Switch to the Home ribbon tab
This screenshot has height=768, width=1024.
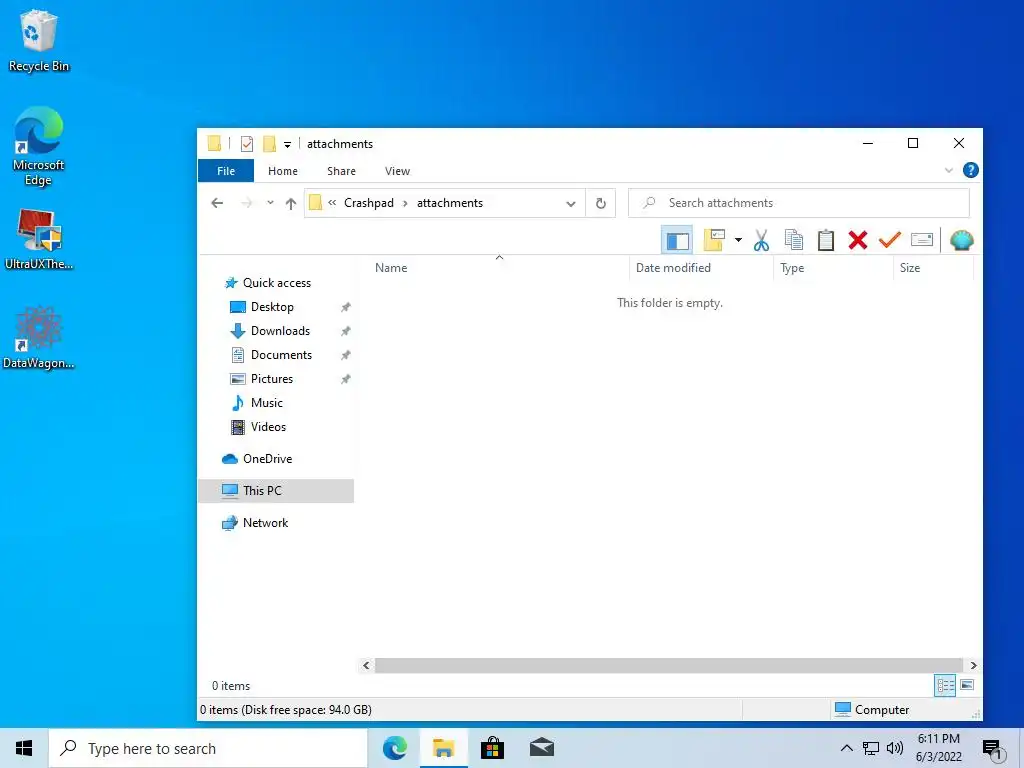[x=283, y=171]
